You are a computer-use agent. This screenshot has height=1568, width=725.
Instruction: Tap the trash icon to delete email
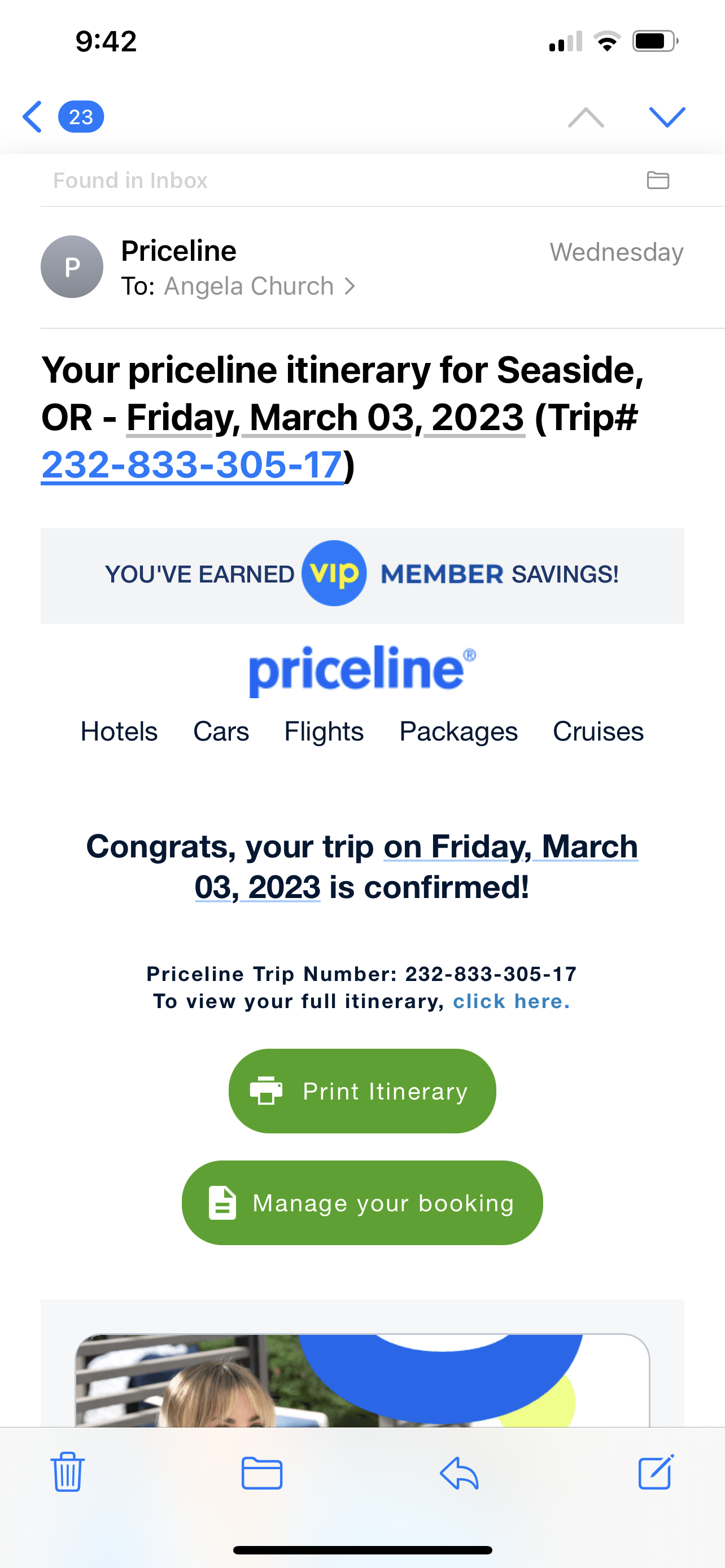pos(68,1472)
